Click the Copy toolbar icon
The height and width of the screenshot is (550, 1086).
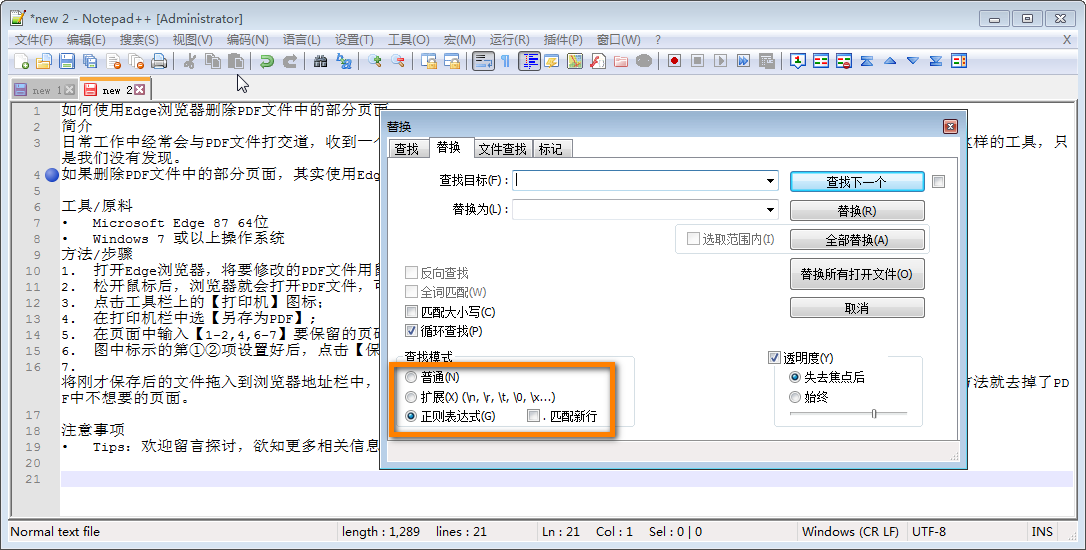(x=213, y=62)
